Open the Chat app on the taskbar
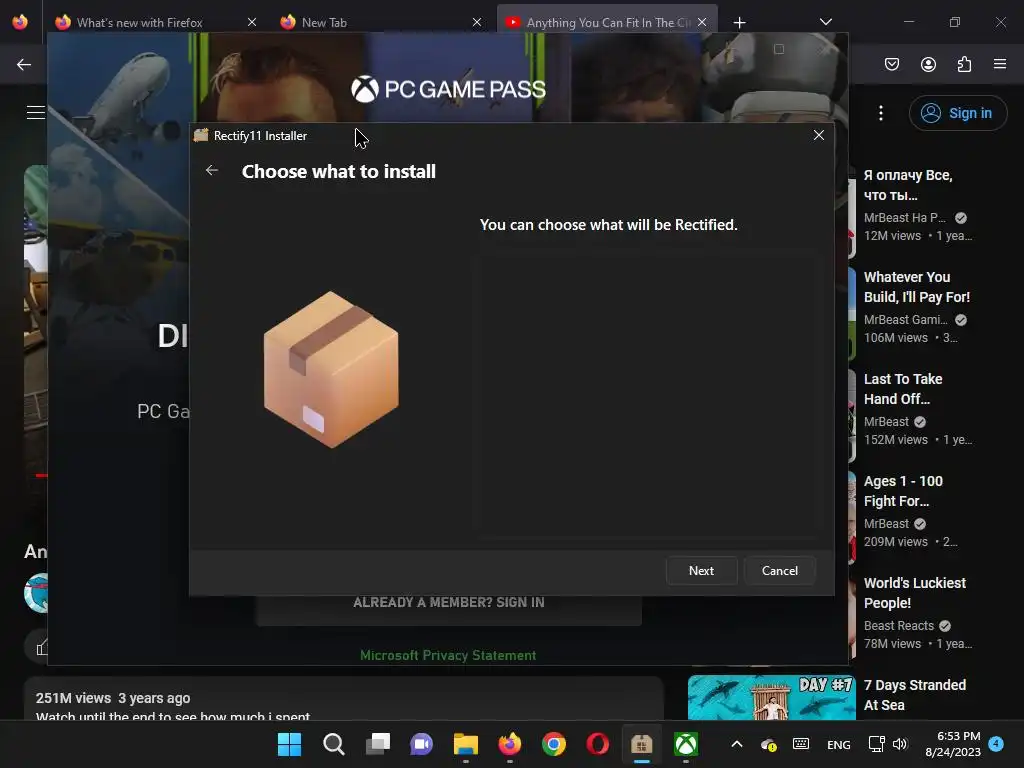 coord(421,744)
